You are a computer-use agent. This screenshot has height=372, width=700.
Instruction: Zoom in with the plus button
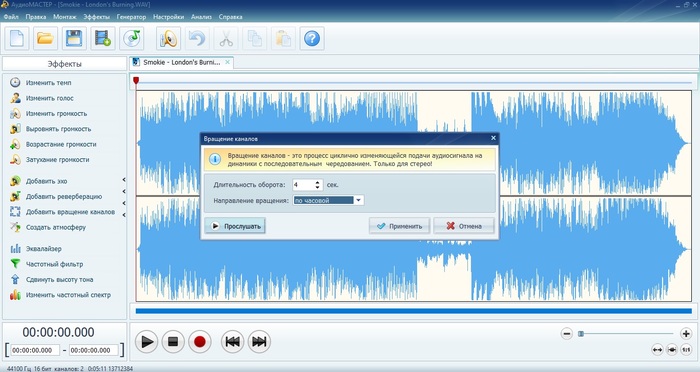tap(686, 334)
